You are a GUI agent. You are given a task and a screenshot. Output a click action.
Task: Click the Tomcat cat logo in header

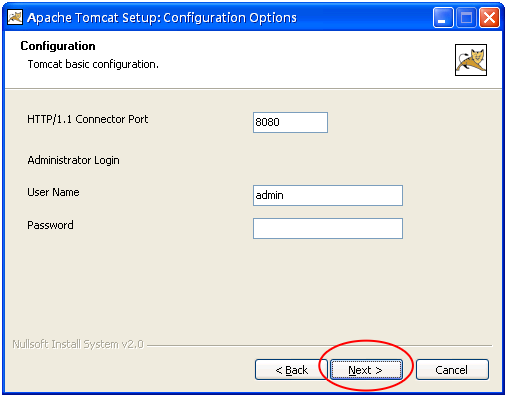pos(471,60)
